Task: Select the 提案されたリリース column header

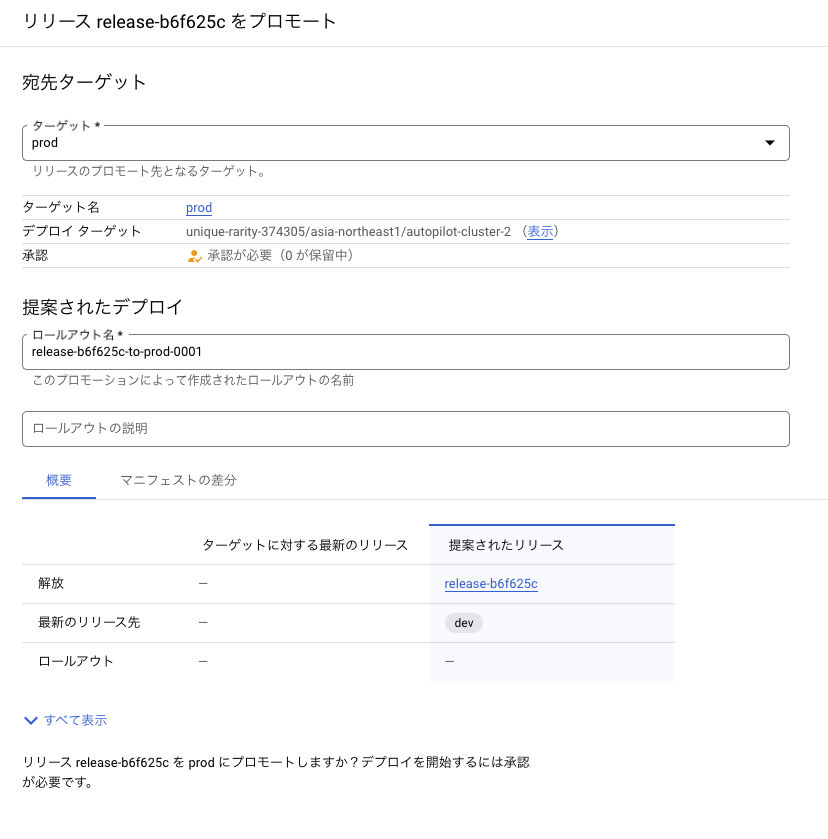Action: [506, 545]
